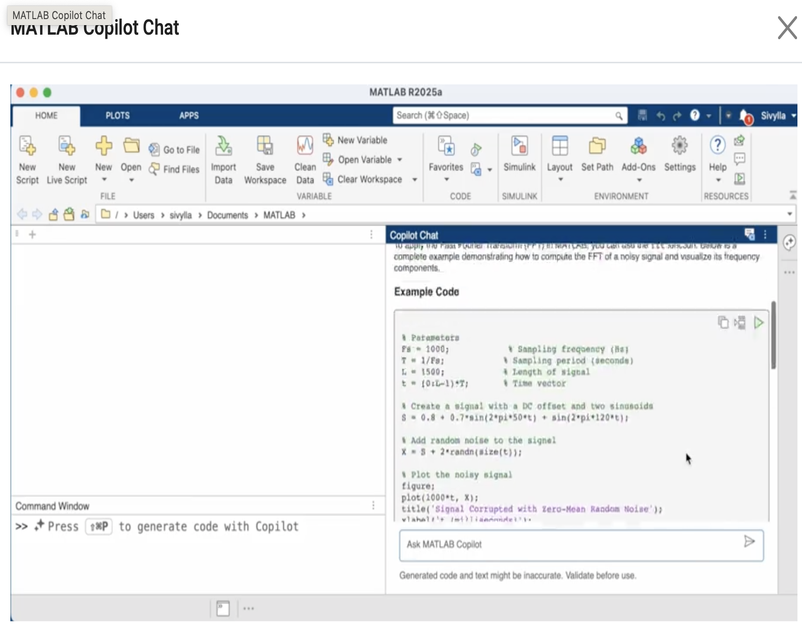Click the yellow plus New icon
This screenshot has width=802, height=632.
point(103,146)
